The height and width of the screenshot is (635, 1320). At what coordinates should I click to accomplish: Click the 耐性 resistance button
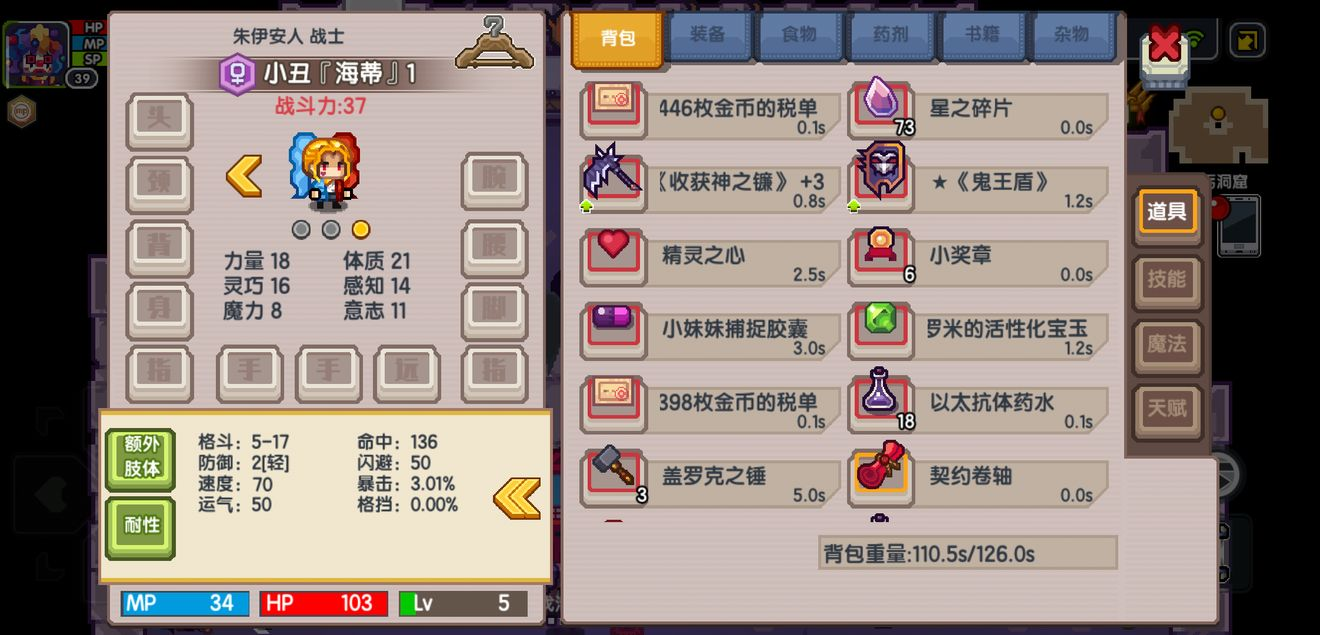(x=140, y=526)
